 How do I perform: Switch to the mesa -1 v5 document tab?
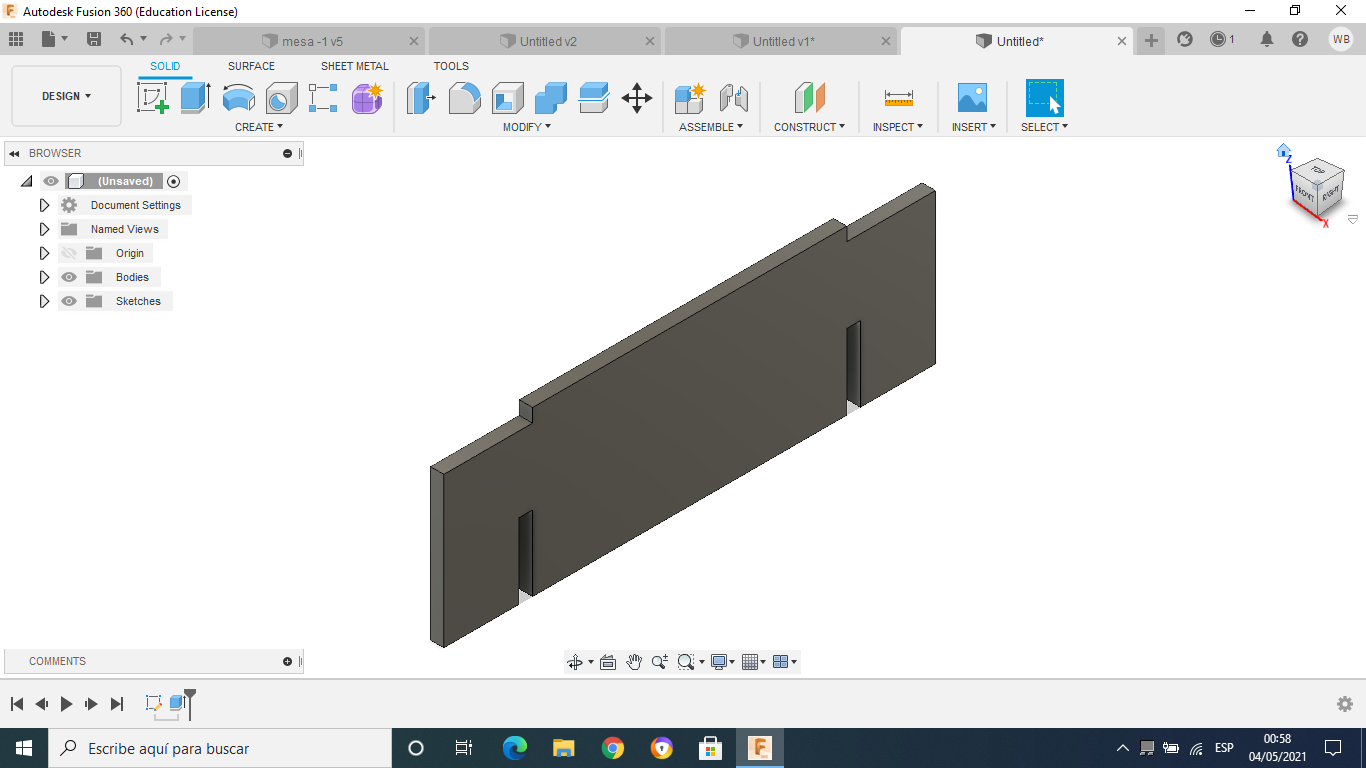(310, 41)
